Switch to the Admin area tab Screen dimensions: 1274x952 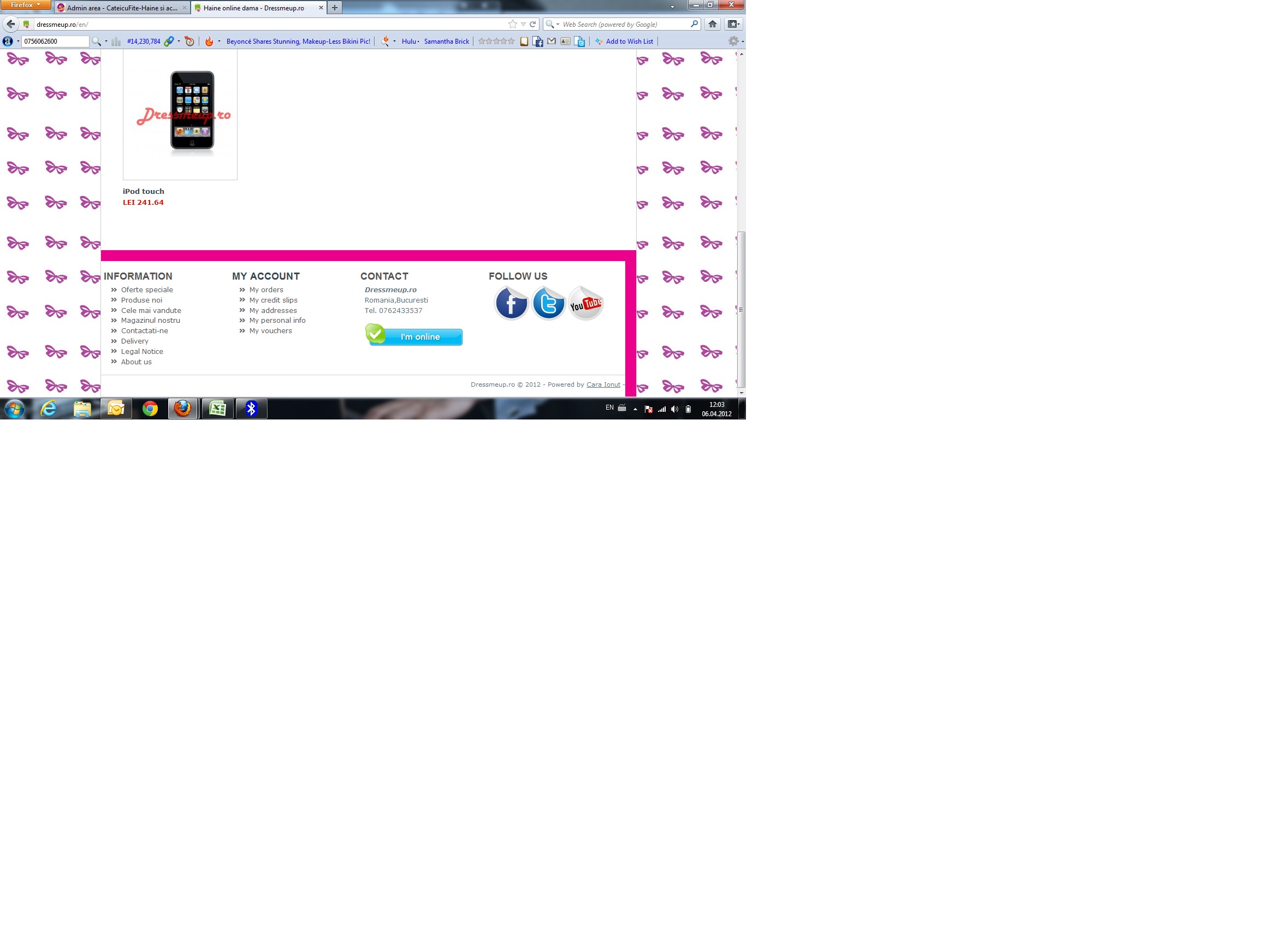click(121, 8)
